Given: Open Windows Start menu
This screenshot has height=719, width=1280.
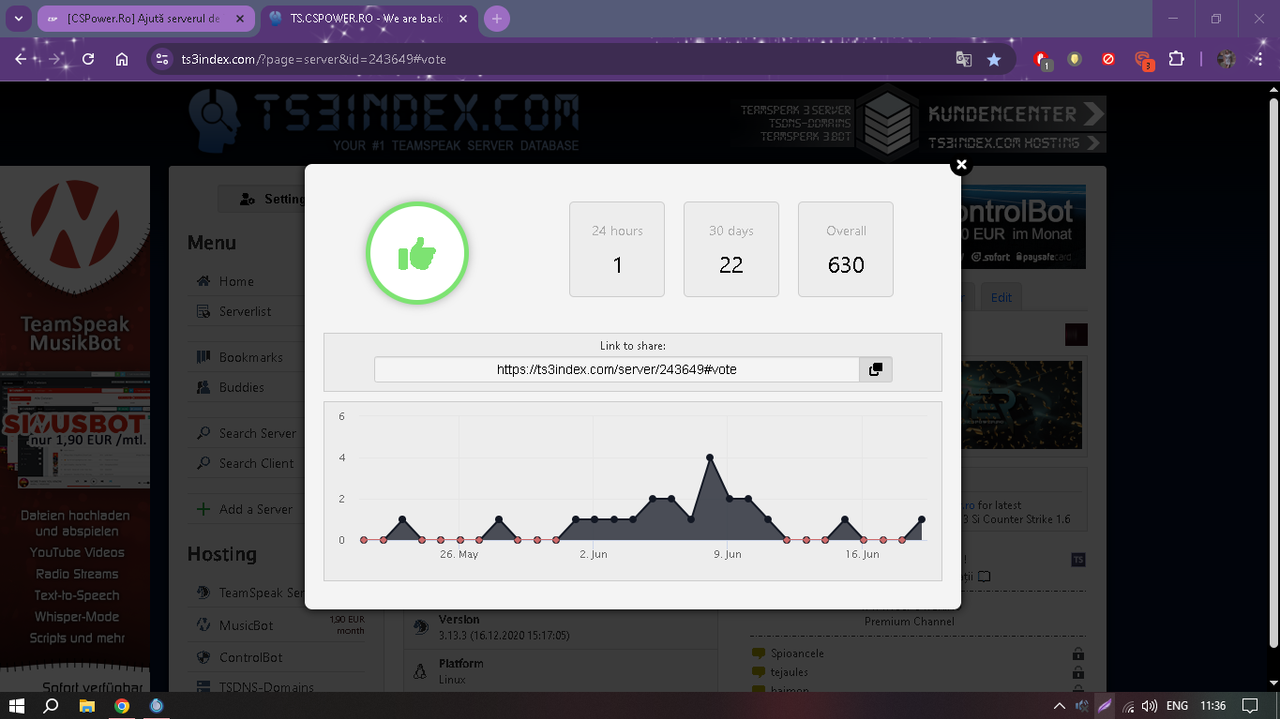Looking at the screenshot, I should pyautogui.click(x=18, y=706).
